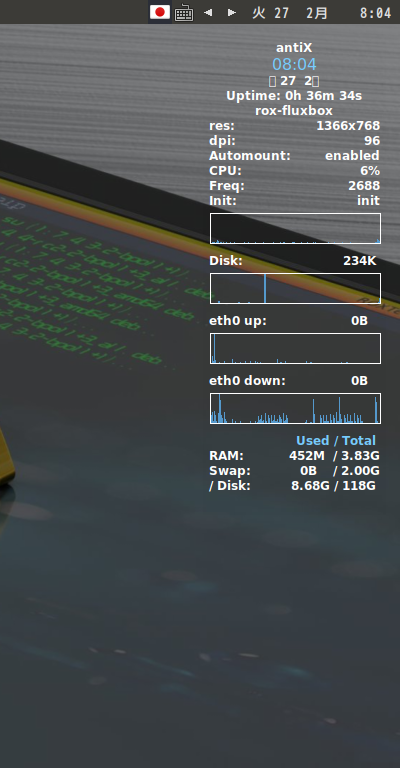Click the Japanese flag input method icon
This screenshot has height=768, width=400.
[160, 12]
